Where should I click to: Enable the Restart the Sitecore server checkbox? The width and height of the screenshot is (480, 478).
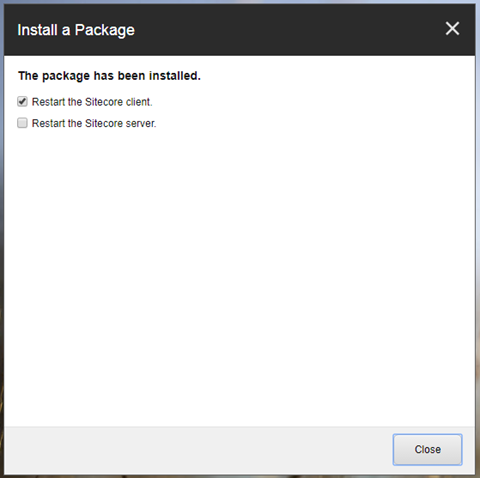pos(22,123)
